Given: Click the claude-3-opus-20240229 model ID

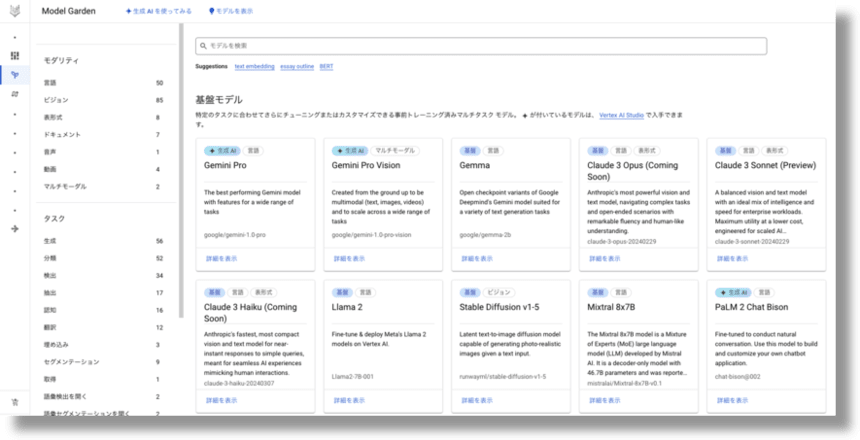Looking at the screenshot, I should click(x=621, y=241).
